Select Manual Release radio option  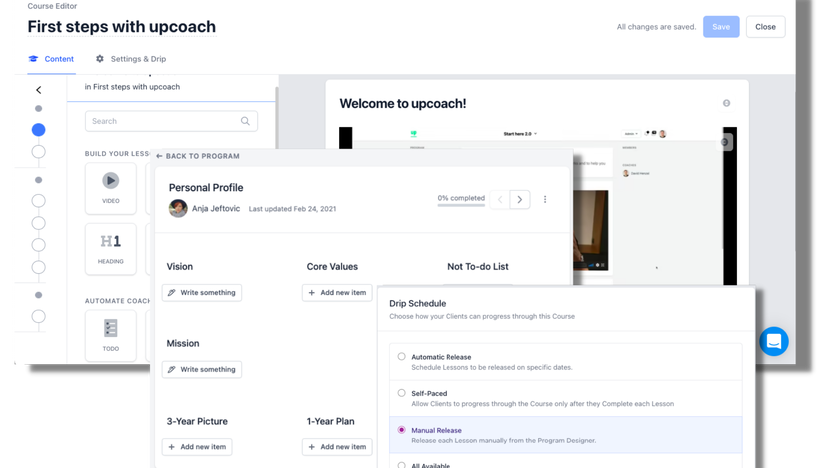click(402, 430)
